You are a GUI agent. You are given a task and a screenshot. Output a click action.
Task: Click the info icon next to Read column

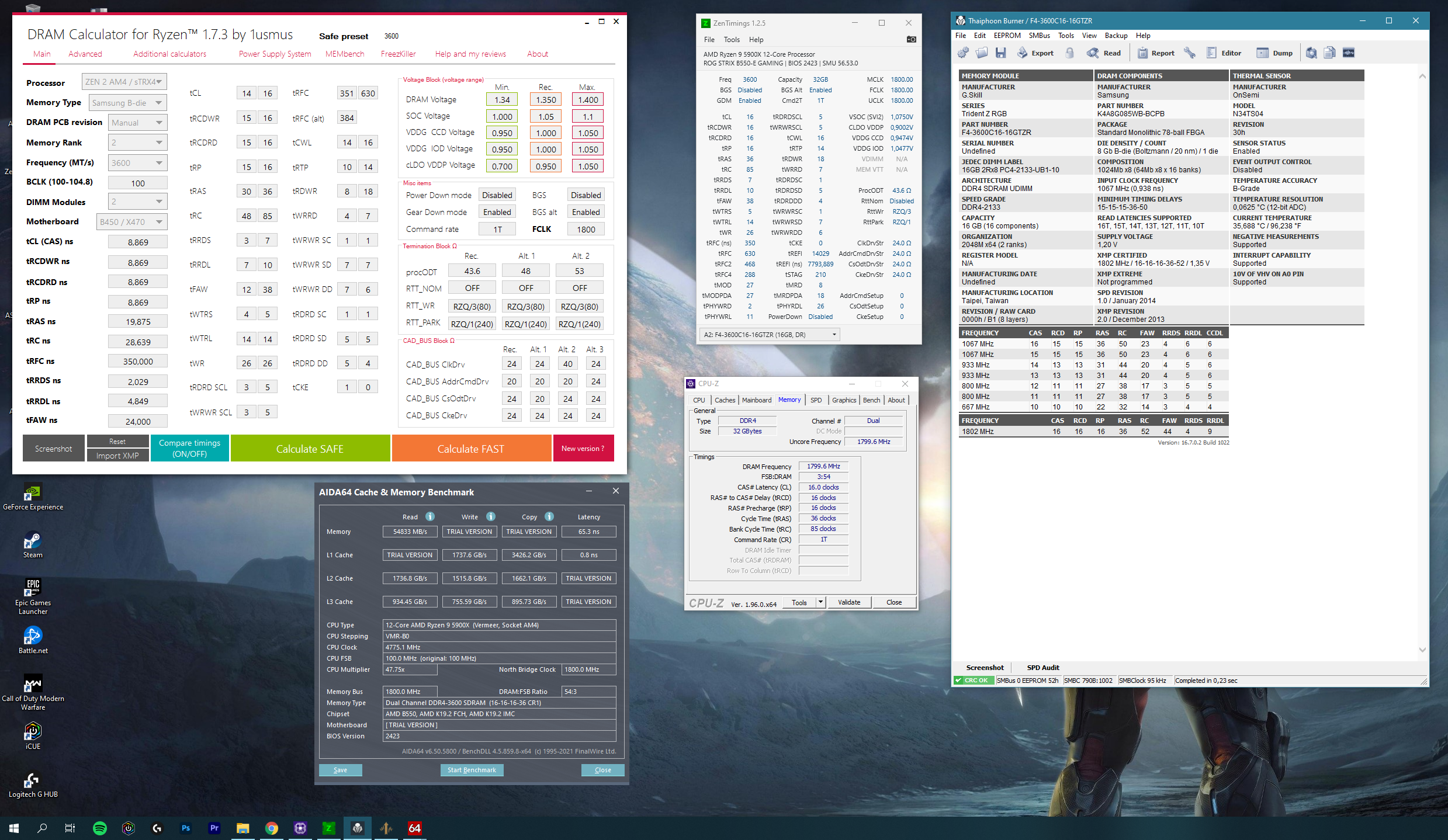pyautogui.click(x=430, y=516)
